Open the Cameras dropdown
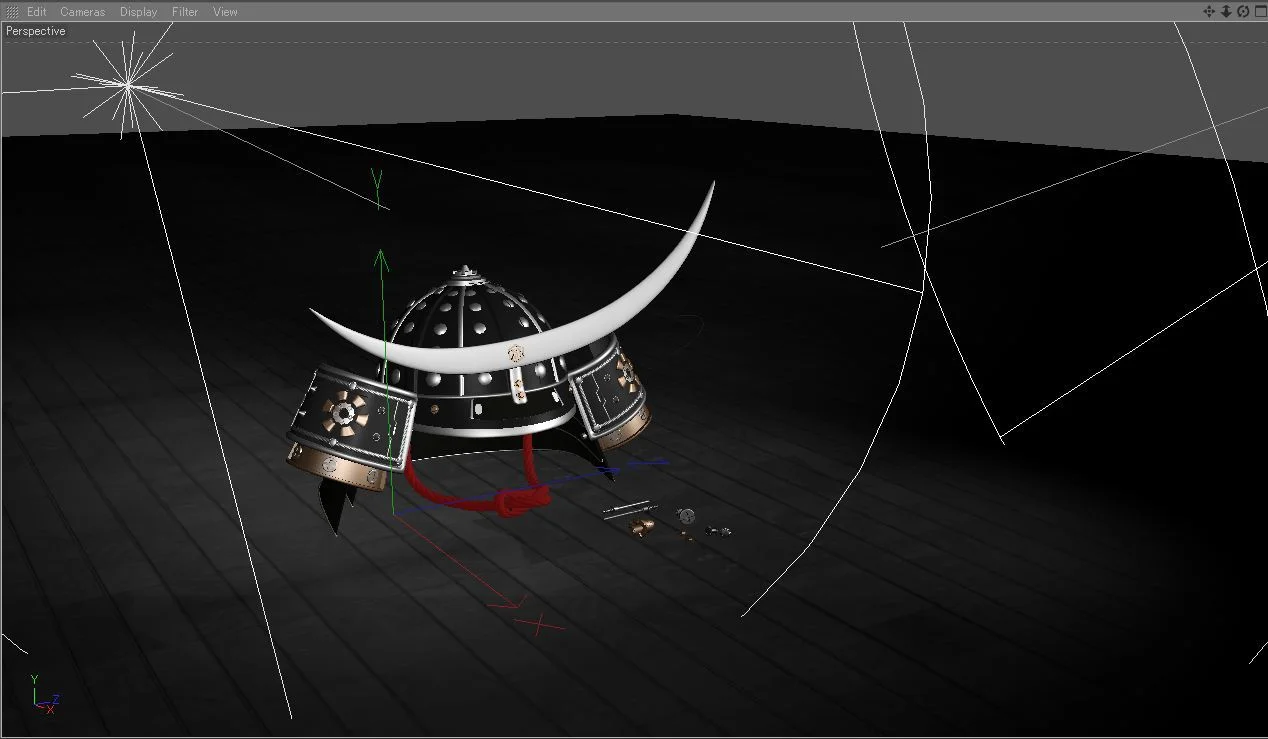1268x739 pixels. click(83, 11)
